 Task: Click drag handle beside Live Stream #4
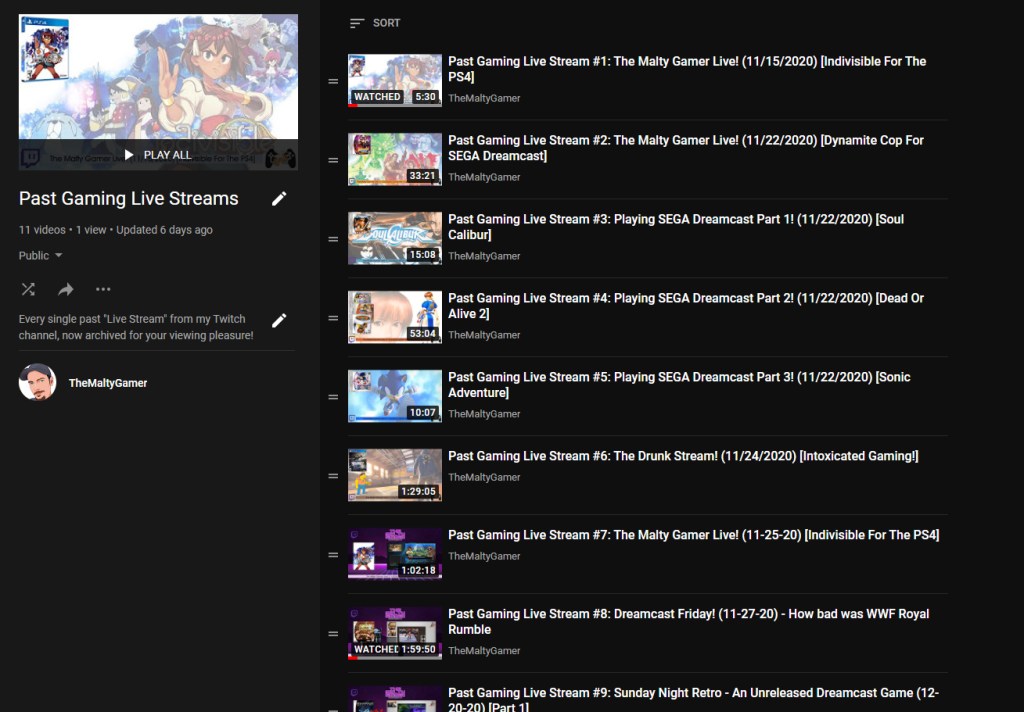coord(333,318)
